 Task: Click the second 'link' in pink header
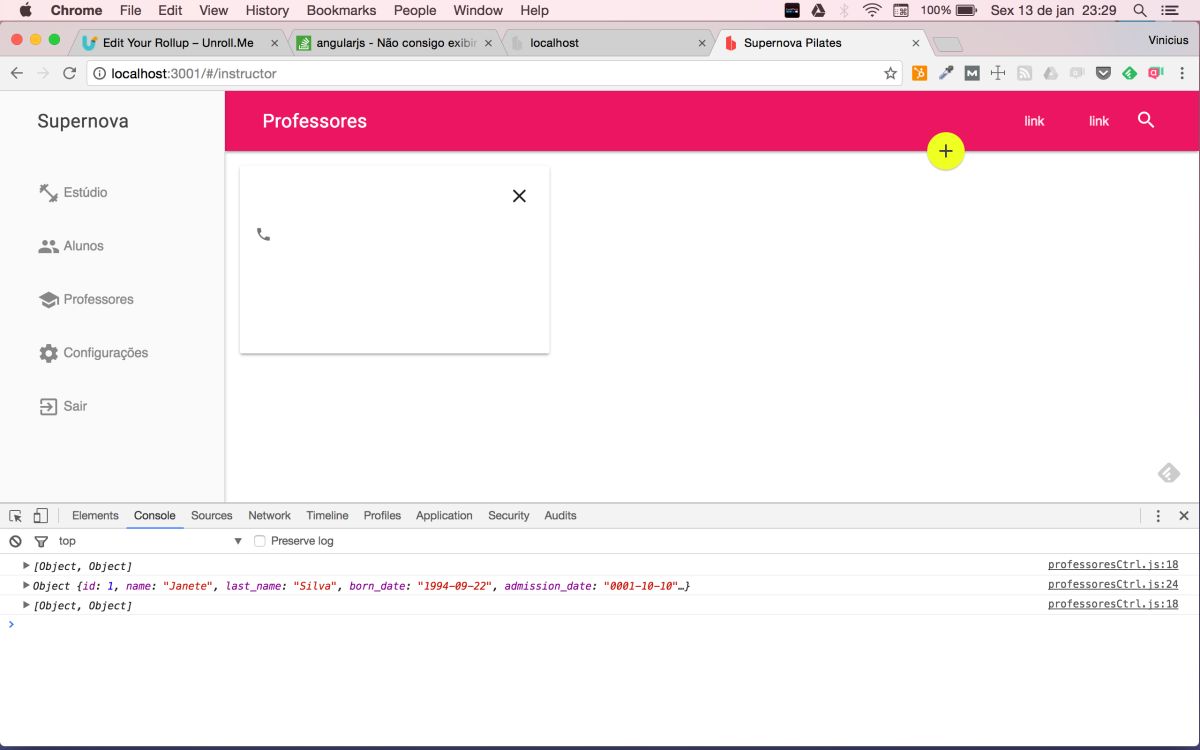click(1099, 121)
